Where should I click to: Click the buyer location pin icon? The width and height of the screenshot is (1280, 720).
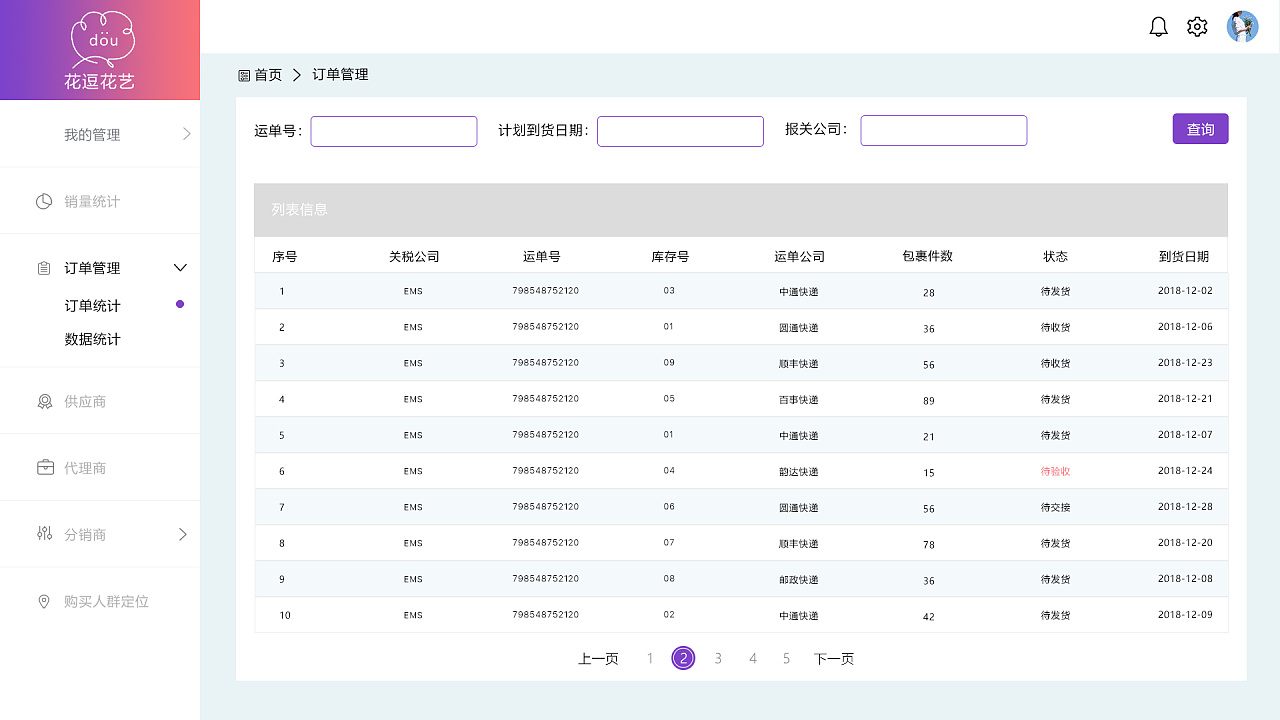click(44, 601)
